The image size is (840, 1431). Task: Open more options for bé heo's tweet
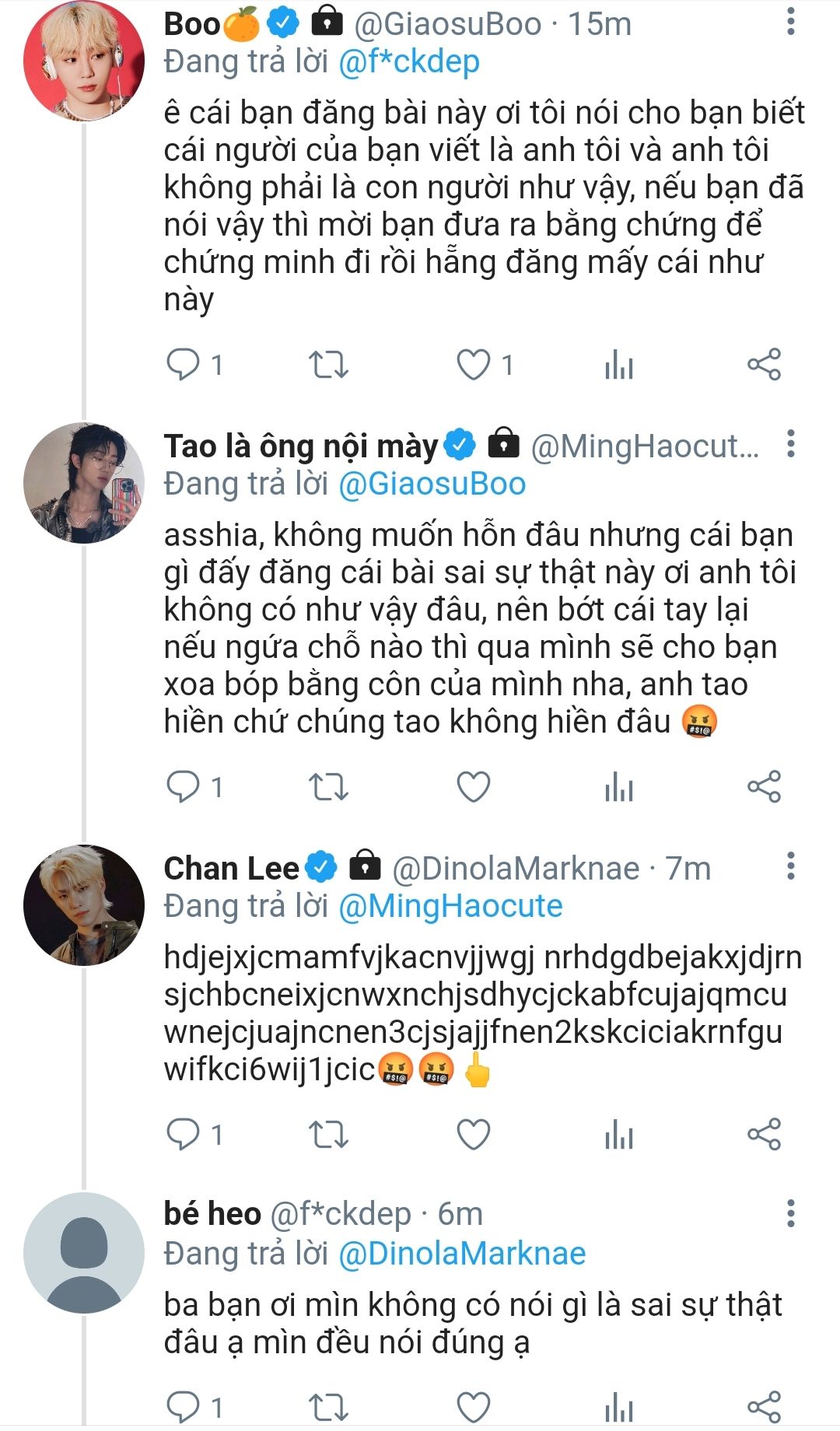(790, 1212)
